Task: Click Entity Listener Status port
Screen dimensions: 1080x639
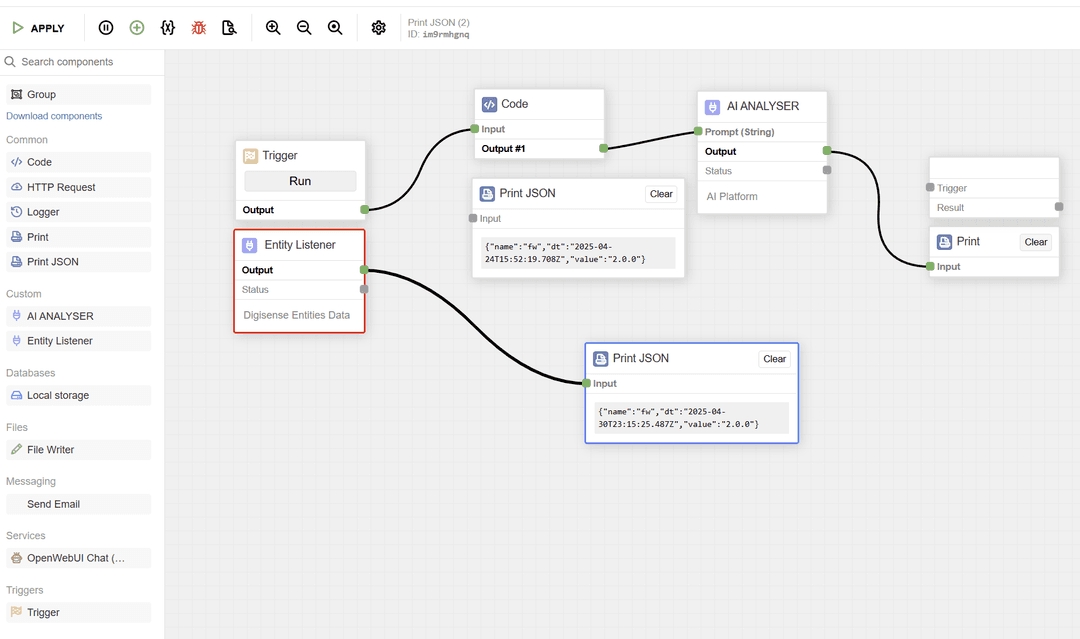Action: point(364,289)
